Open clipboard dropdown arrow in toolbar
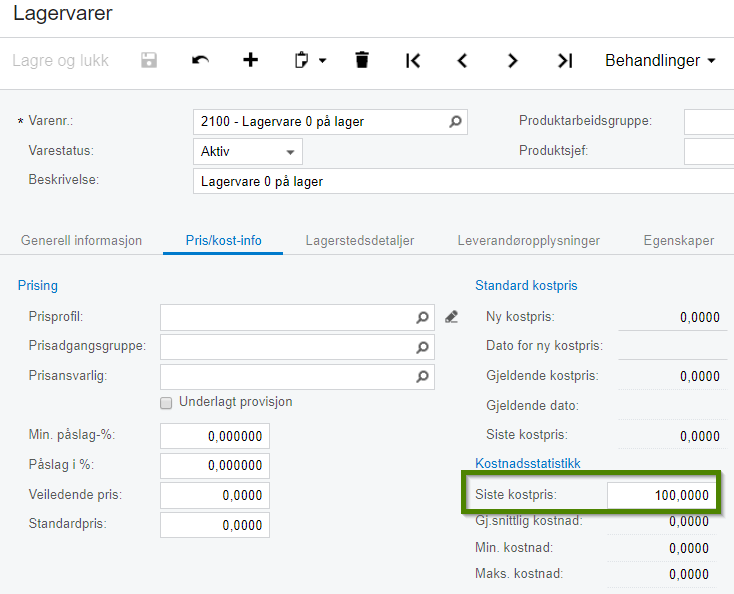Viewport: 734px width, 594px height. coord(323,61)
